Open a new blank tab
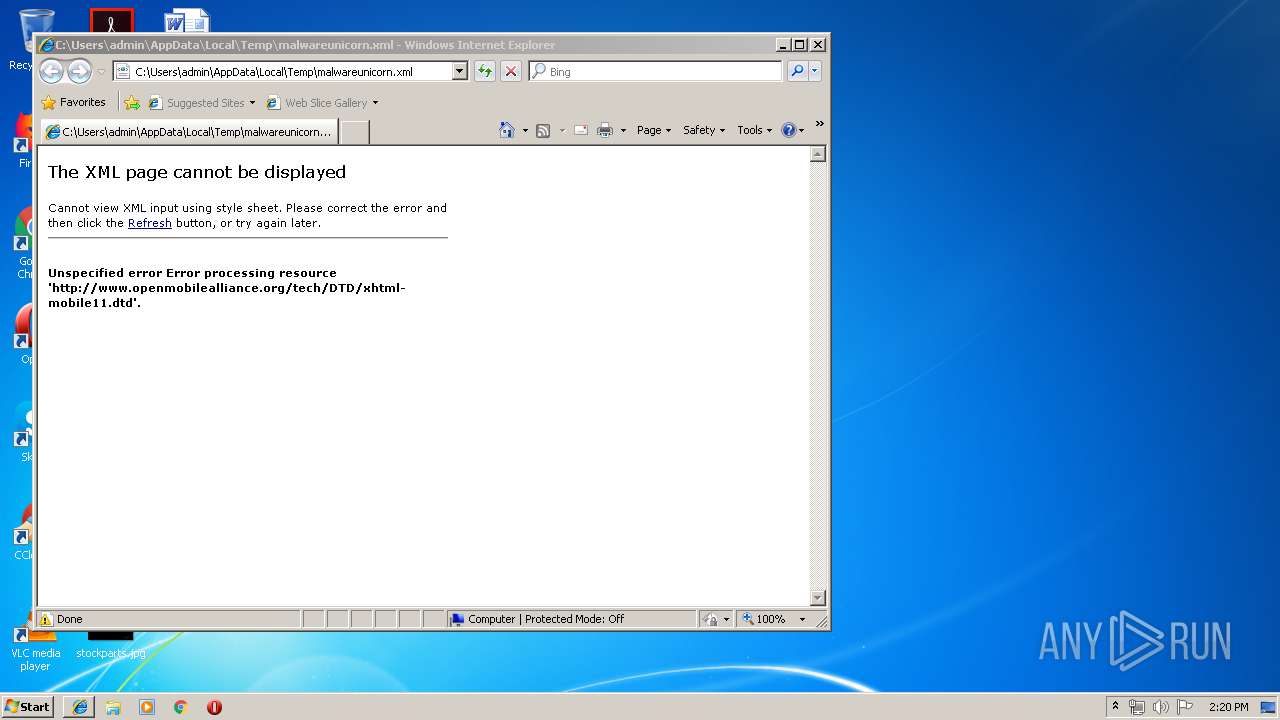The width and height of the screenshot is (1280, 720). 355,131
